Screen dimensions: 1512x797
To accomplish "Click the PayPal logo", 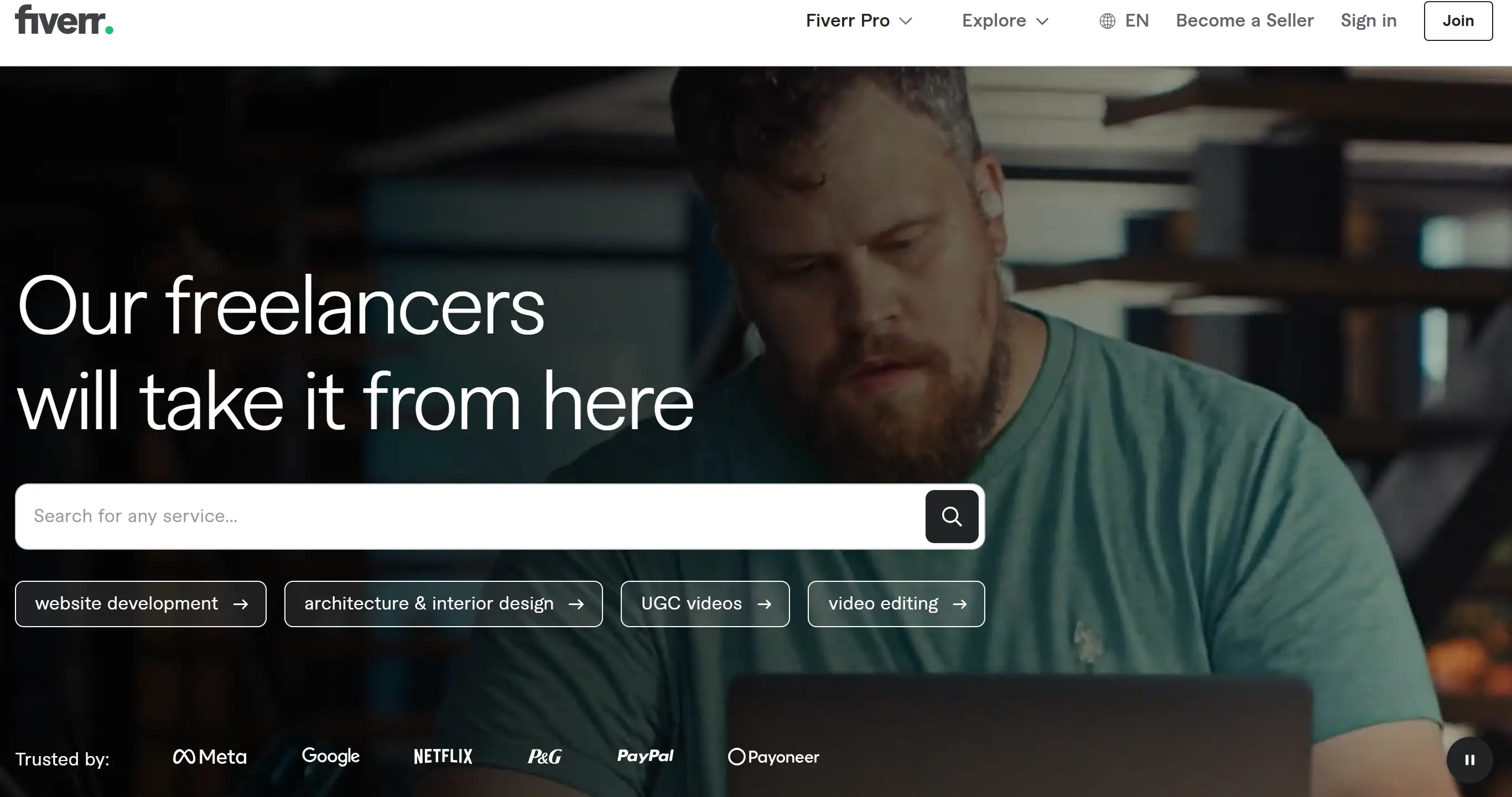I will [x=645, y=756].
